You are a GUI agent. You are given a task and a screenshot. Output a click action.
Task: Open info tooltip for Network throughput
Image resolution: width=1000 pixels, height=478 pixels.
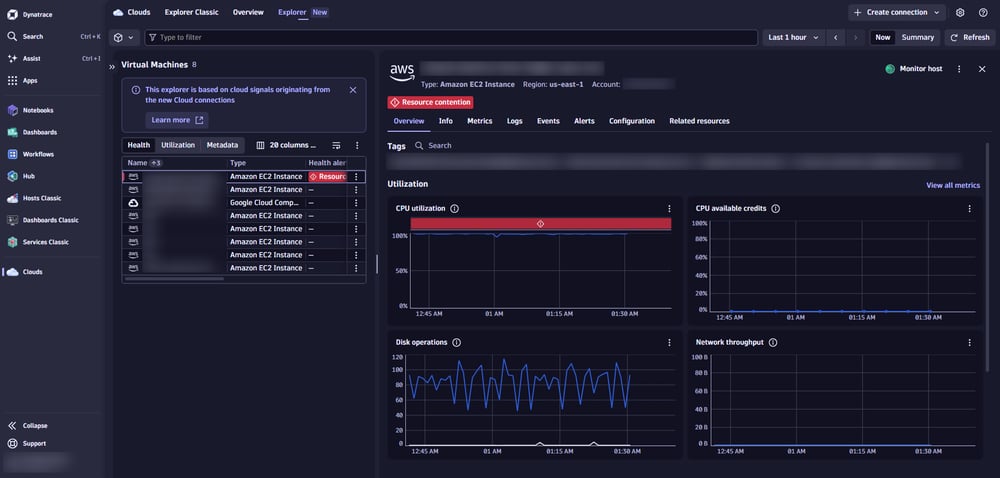[x=773, y=342]
